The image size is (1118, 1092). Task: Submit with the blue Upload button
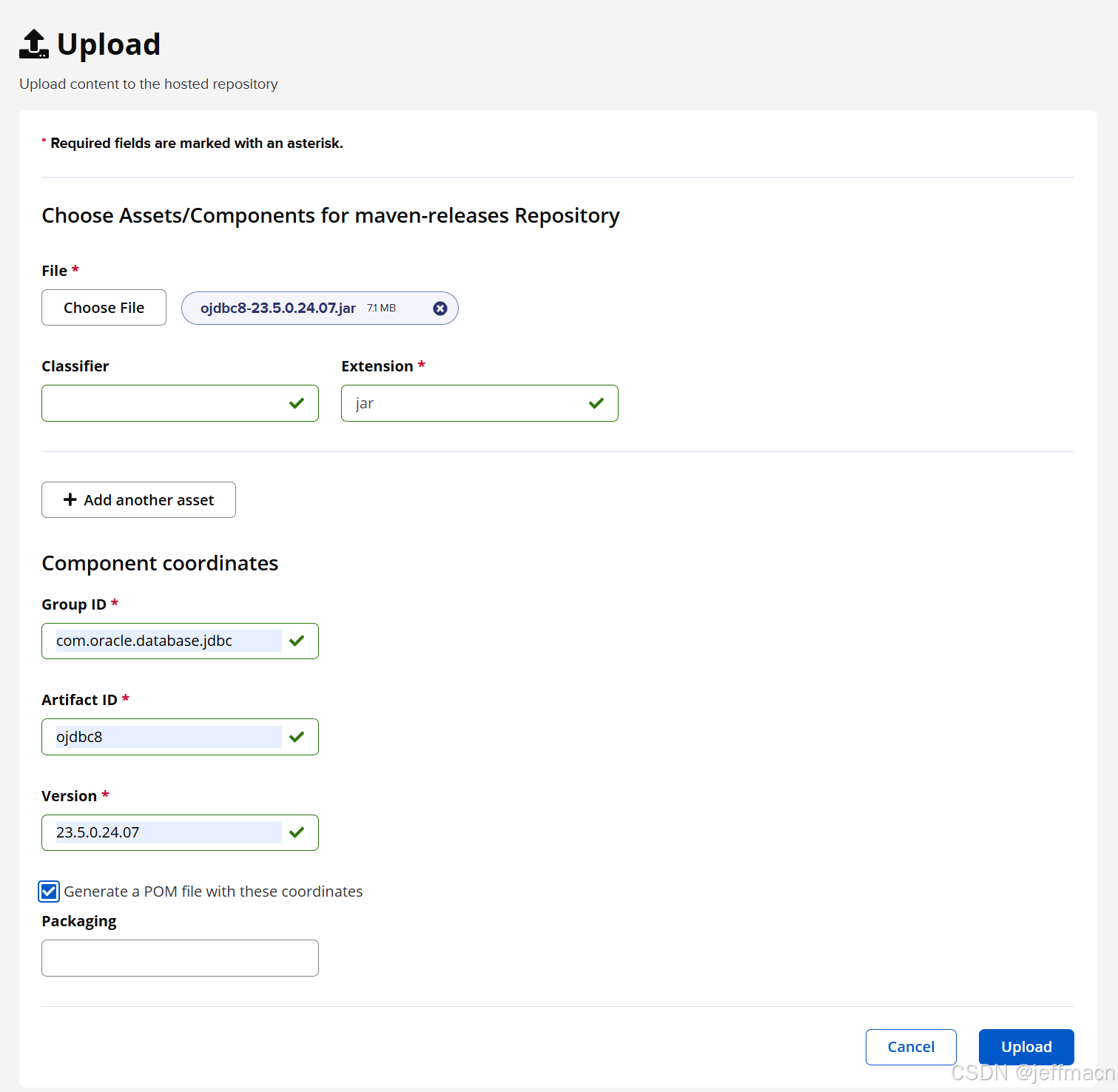point(1026,1047)
